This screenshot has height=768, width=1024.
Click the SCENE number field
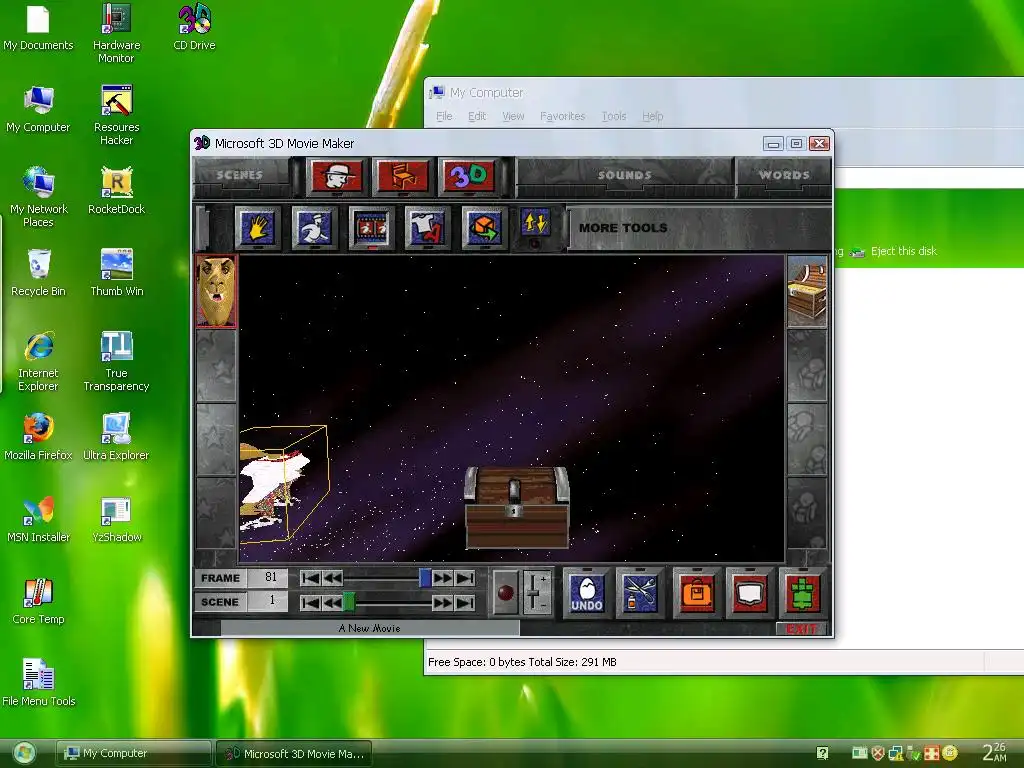pos(268,601)
